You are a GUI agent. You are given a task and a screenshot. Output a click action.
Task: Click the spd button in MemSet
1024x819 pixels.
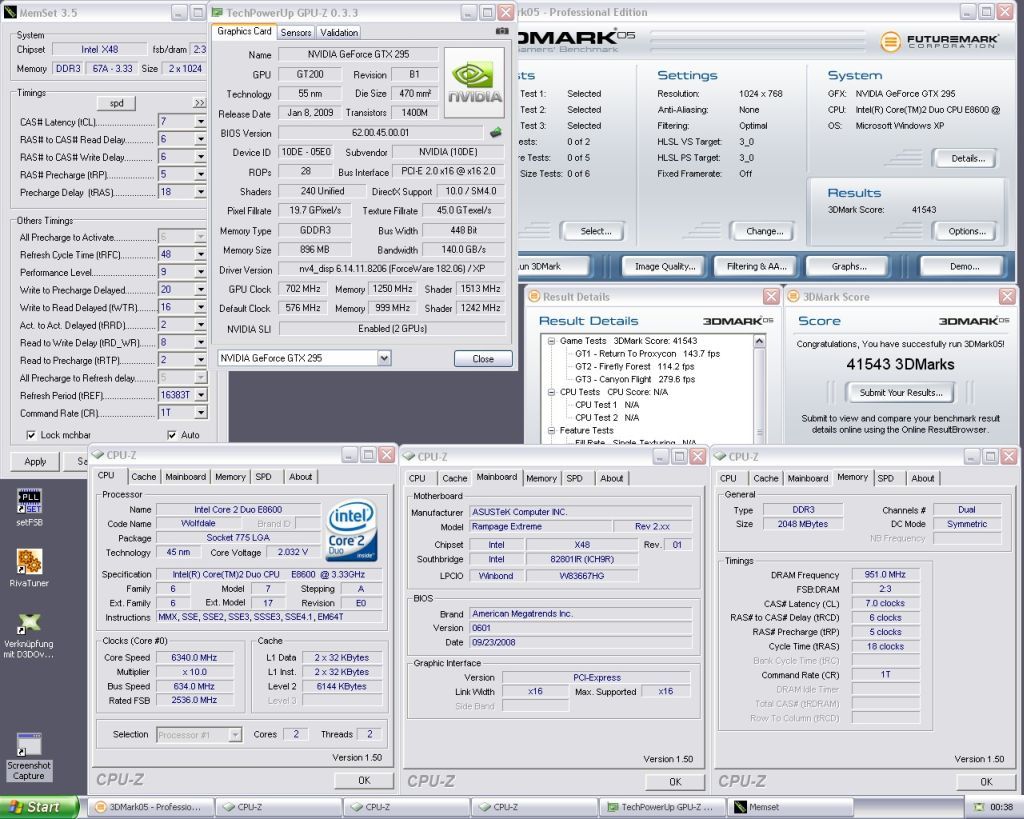116,103
